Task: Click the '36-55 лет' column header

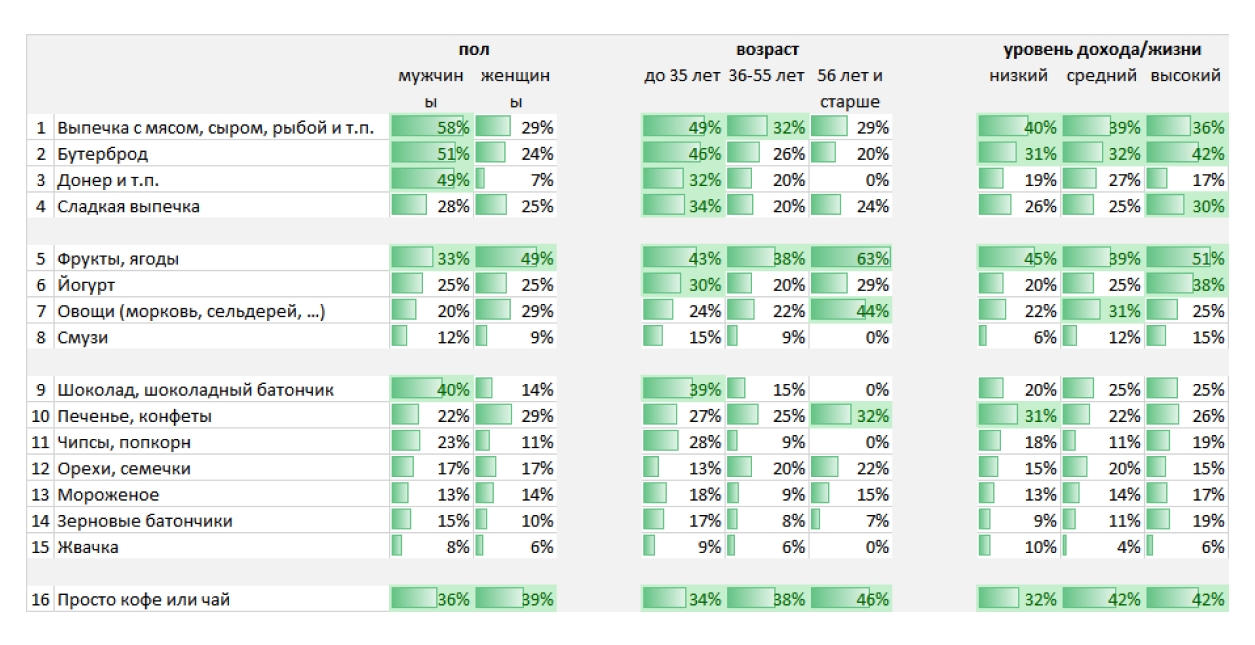Action: (x=766, y=76)
